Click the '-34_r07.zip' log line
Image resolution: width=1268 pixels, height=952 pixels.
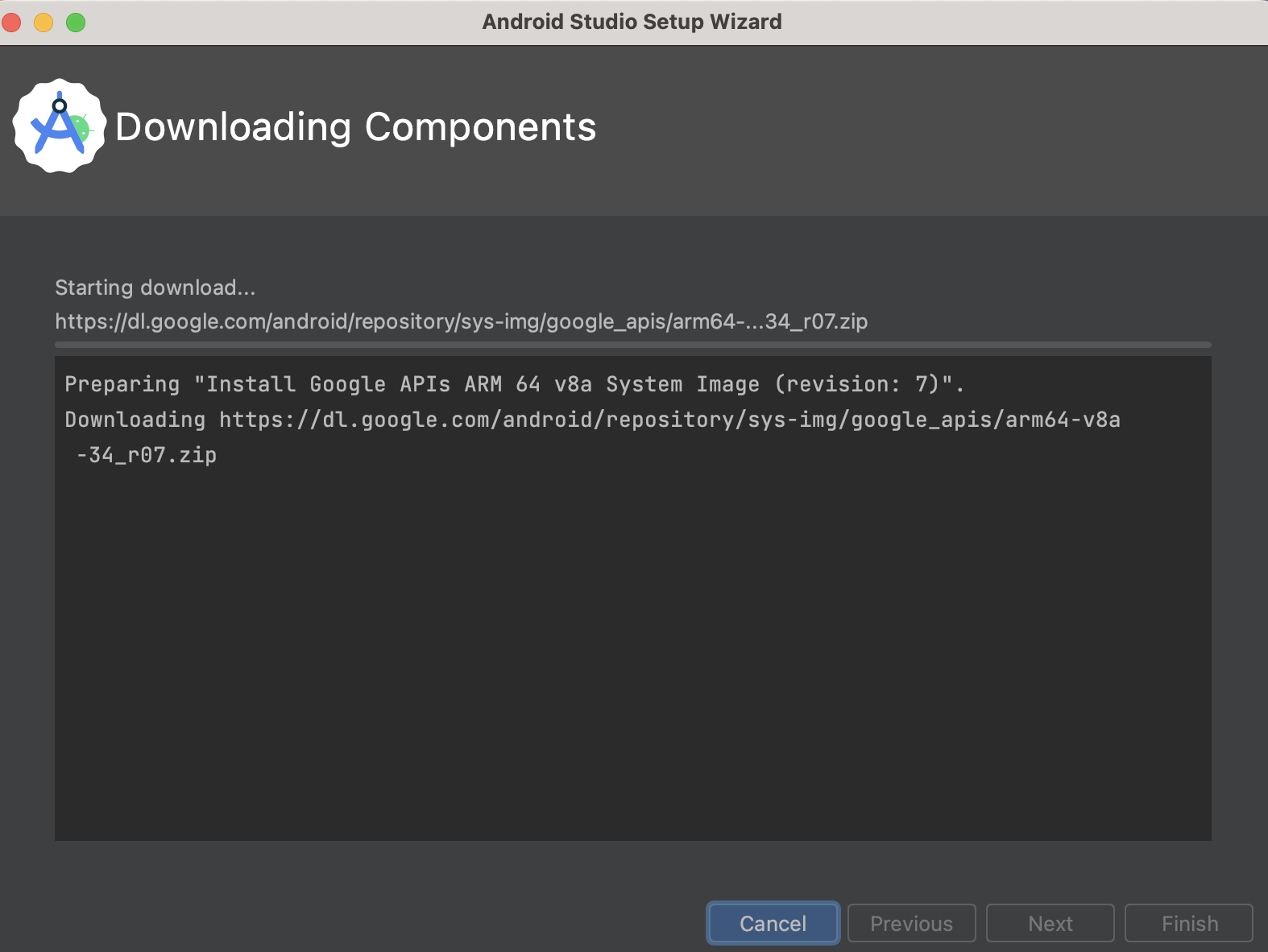[147, 455]
